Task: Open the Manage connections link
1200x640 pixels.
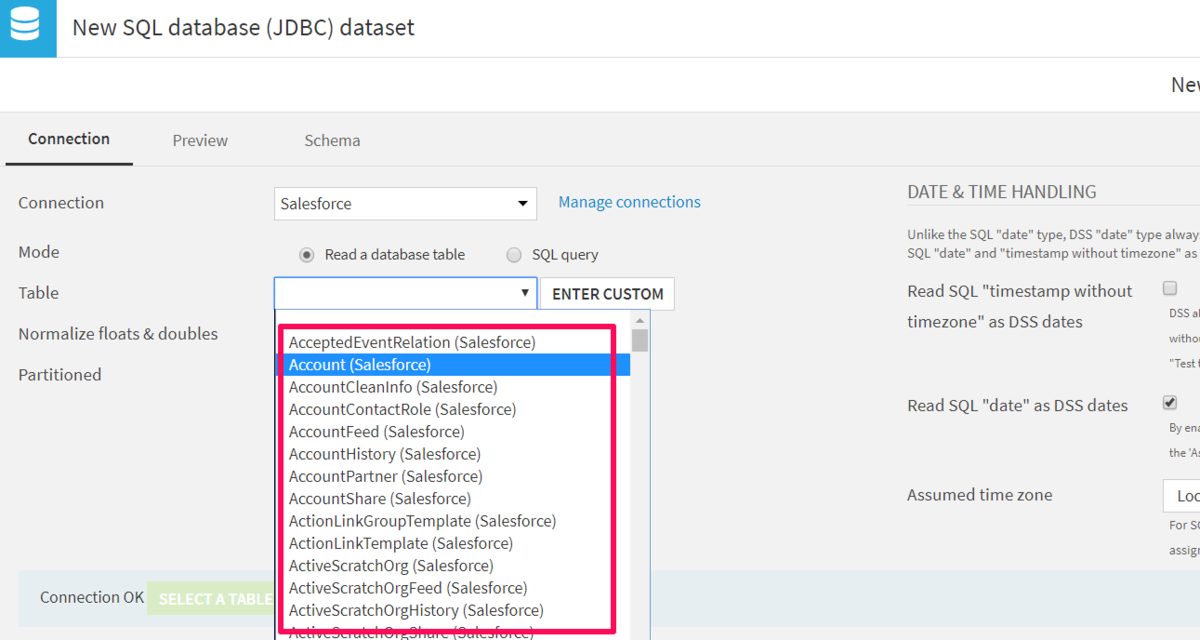Action: tap(629, 202)
